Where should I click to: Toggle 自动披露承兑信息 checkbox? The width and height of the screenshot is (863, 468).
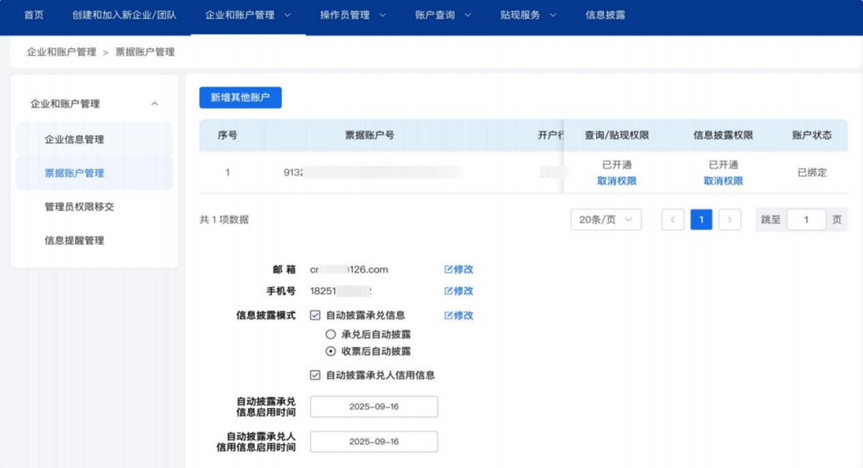point(316,315)
